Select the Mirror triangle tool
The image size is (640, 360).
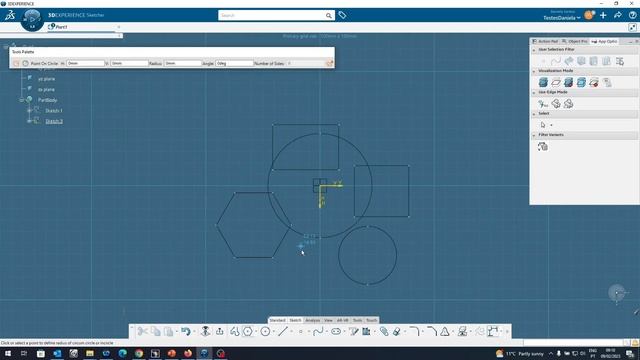(x=445, y=331)
